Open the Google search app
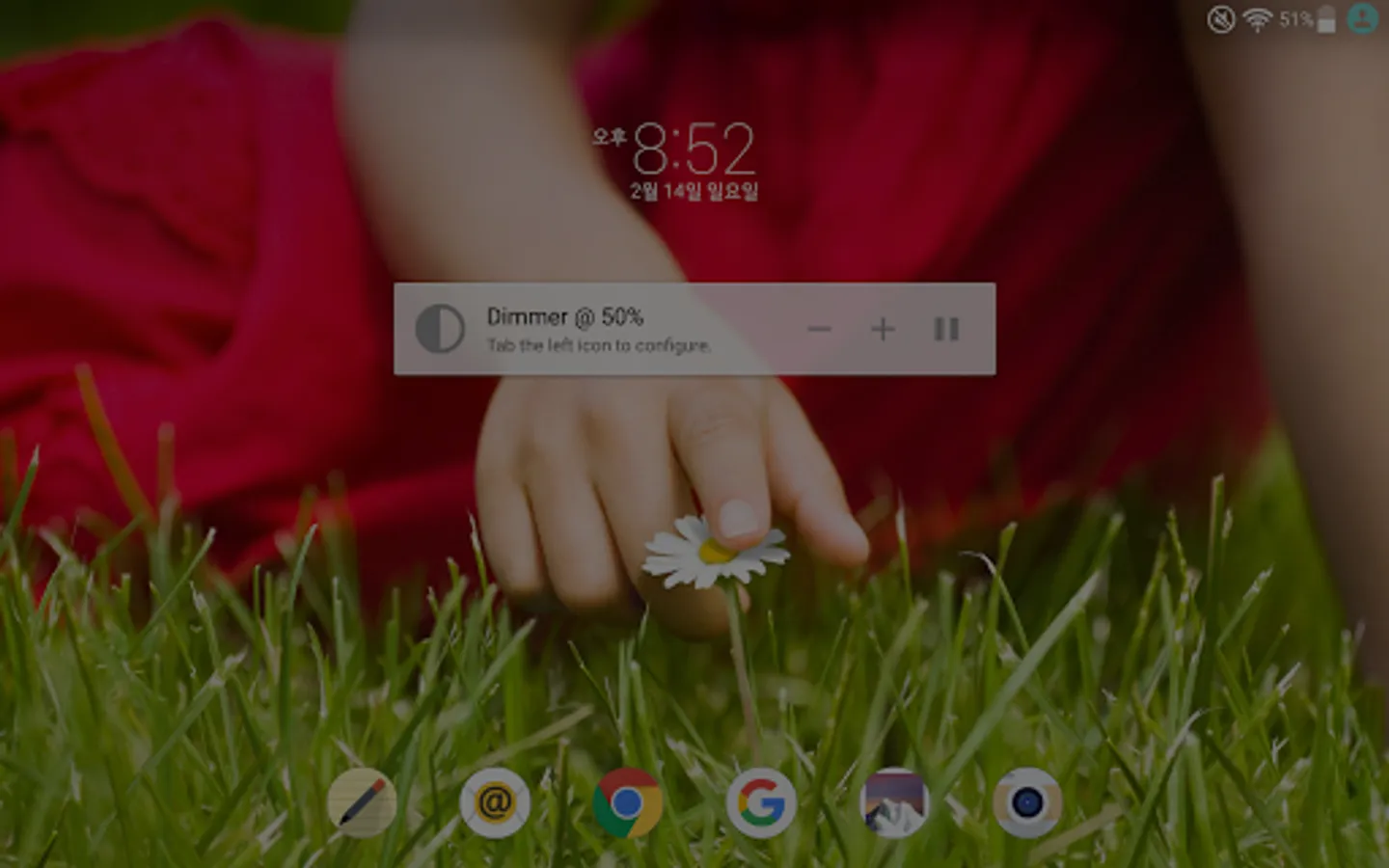 click(760, 802)
